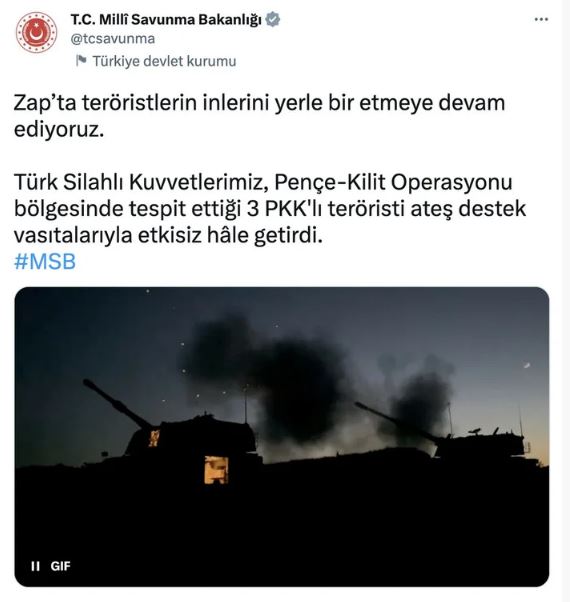Click the grey verified badge beside the name

click(x=273, y=19)
